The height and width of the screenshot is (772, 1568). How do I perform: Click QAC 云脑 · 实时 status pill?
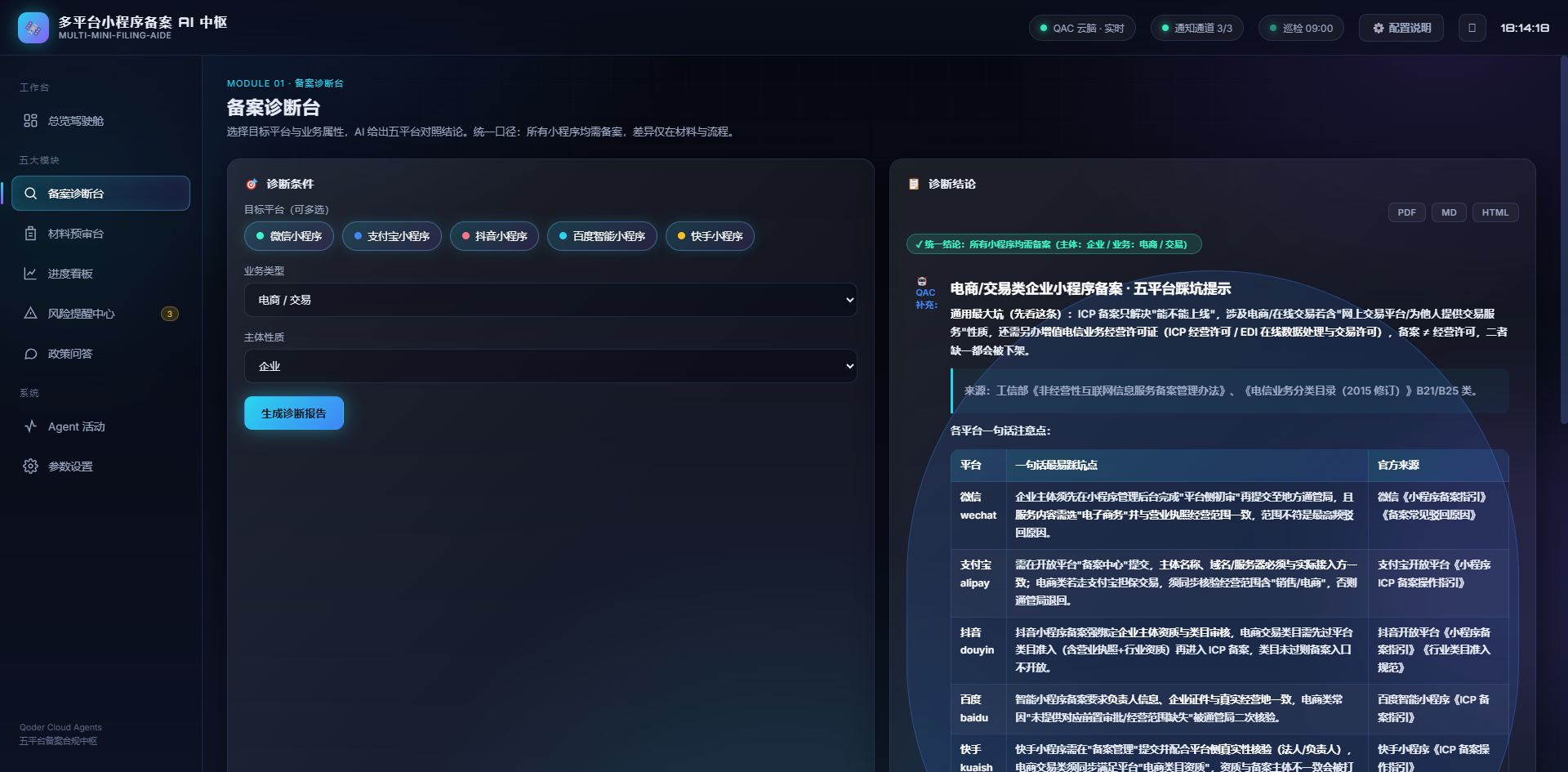pos(1082,28)
